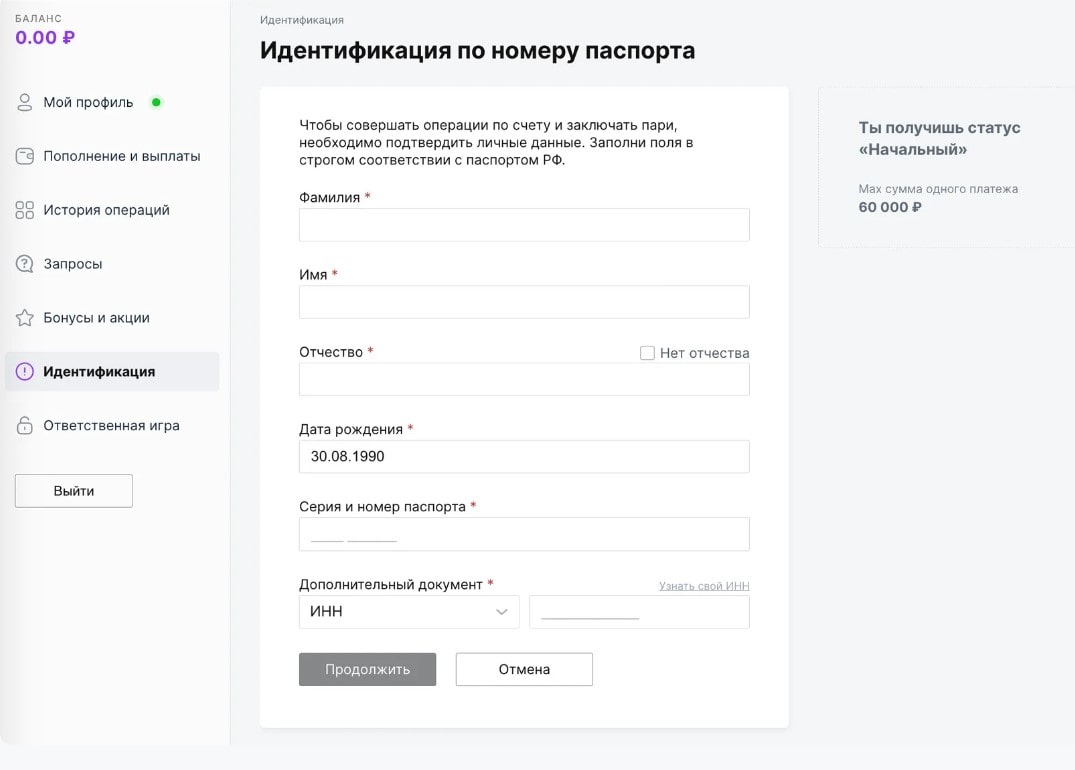
Task: Open Мой профиль menu item
Action: 88,102
